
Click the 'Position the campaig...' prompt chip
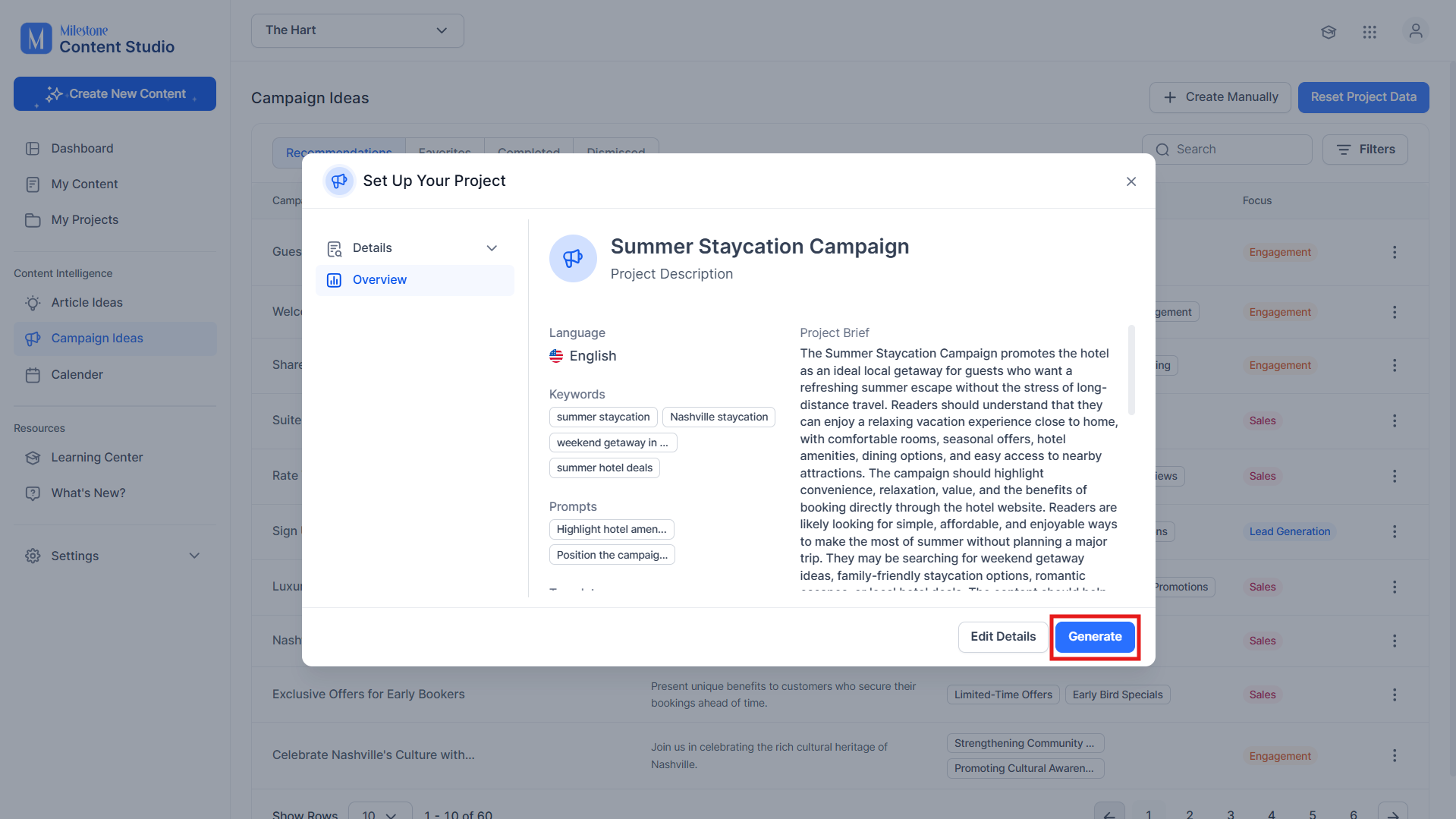tap(612, 556)
